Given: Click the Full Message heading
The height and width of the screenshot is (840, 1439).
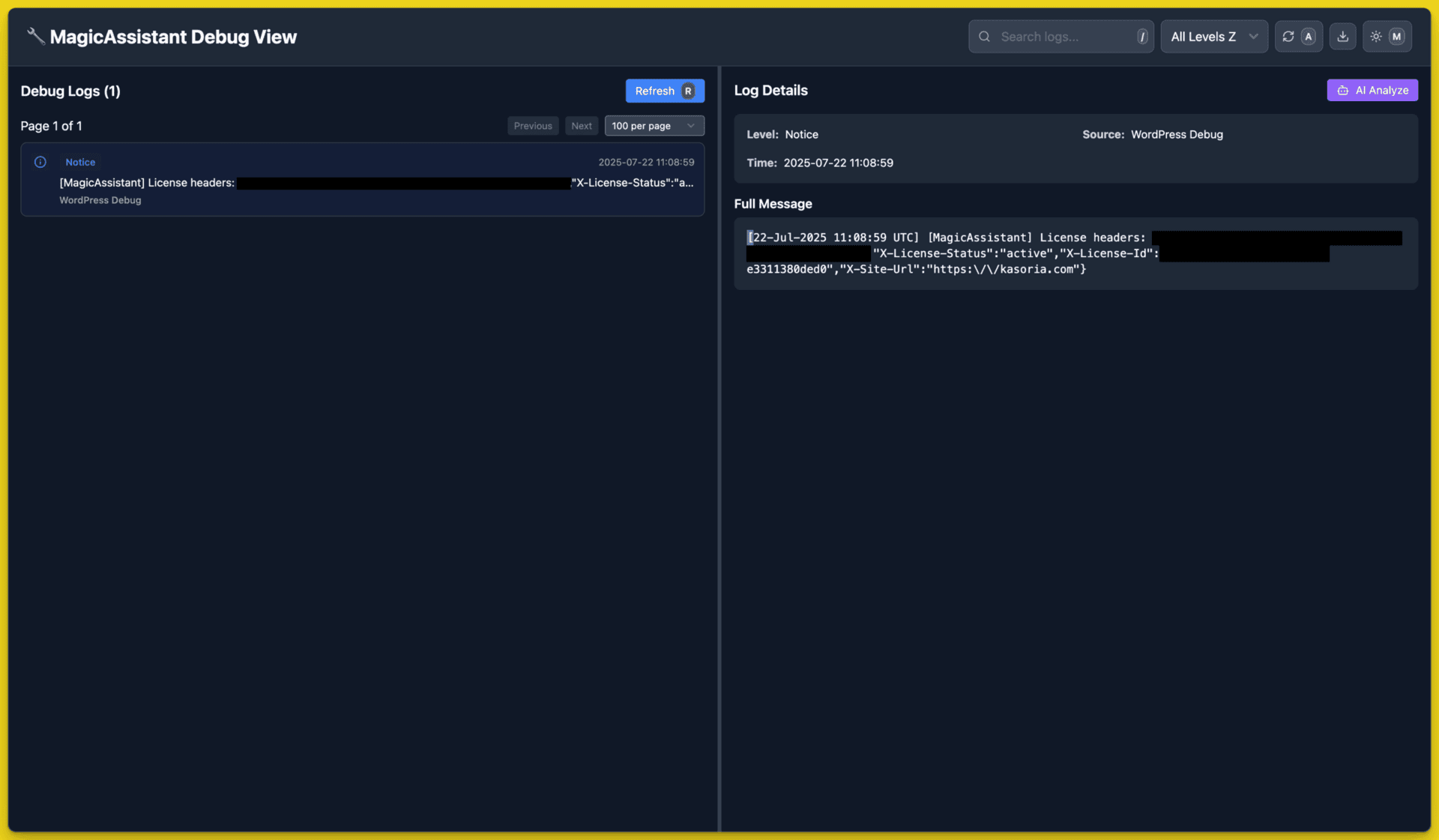Looking at the screenshot, I should click(x=773, y=204).
